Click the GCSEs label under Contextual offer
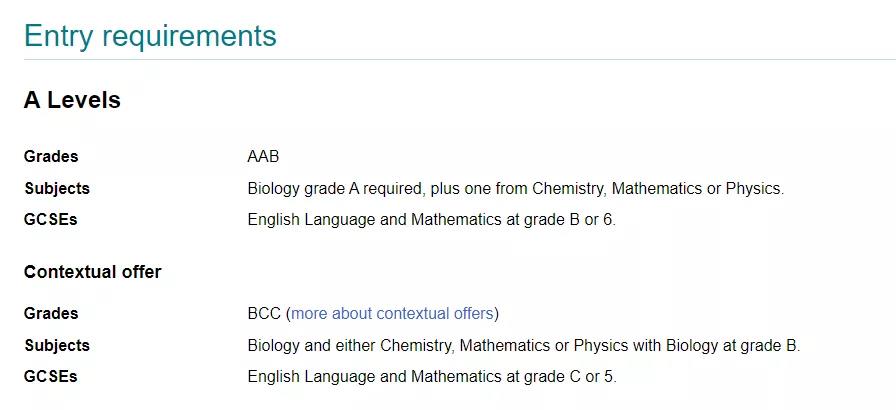This screenshot has width=896, height=410. click(x=51, y=377)
